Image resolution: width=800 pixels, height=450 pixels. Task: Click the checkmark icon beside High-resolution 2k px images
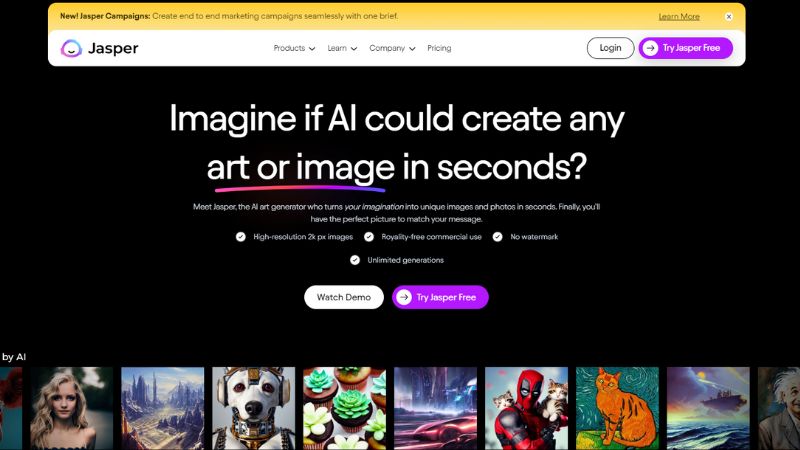coord(241,237)
